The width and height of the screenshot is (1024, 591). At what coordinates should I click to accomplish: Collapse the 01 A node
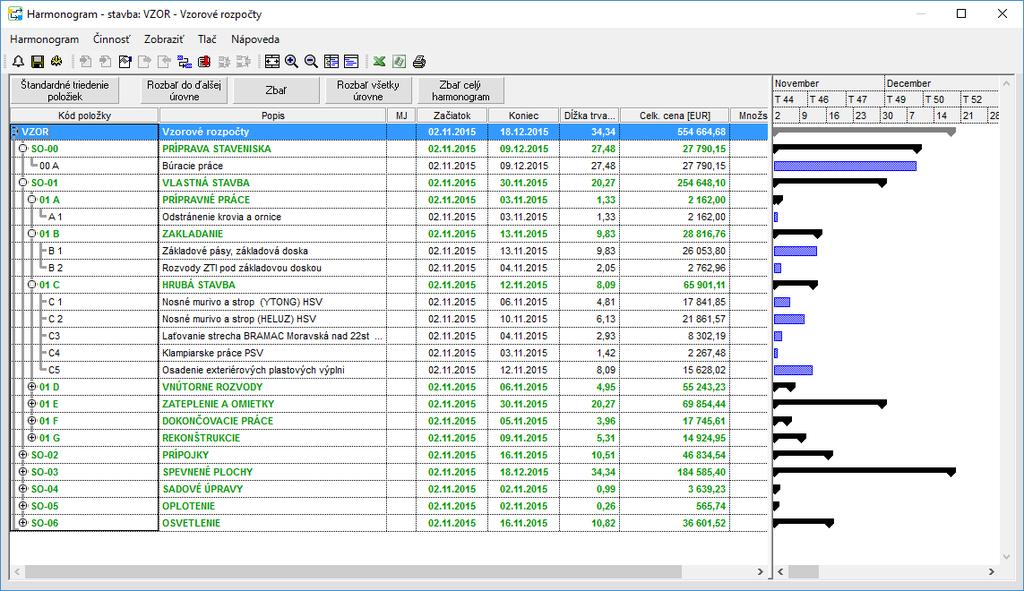31,200
